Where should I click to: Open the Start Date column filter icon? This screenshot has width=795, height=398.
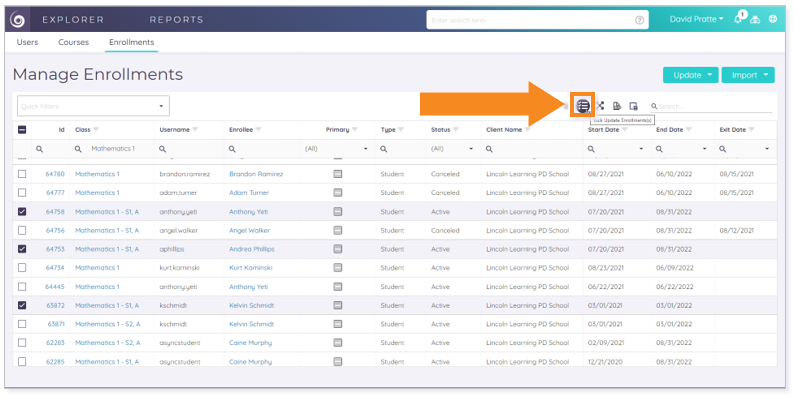[x=625, y=130]
